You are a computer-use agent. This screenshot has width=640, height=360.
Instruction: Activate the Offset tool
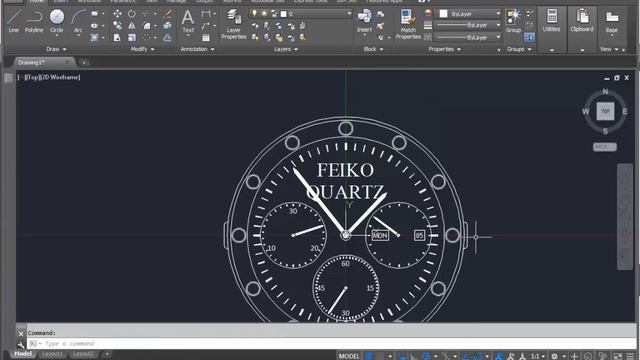point(167,38)
